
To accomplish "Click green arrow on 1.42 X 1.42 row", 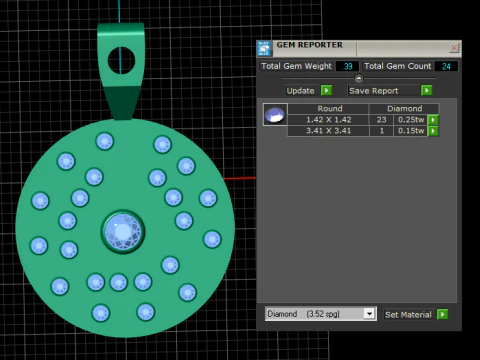I will pos(433,120).
